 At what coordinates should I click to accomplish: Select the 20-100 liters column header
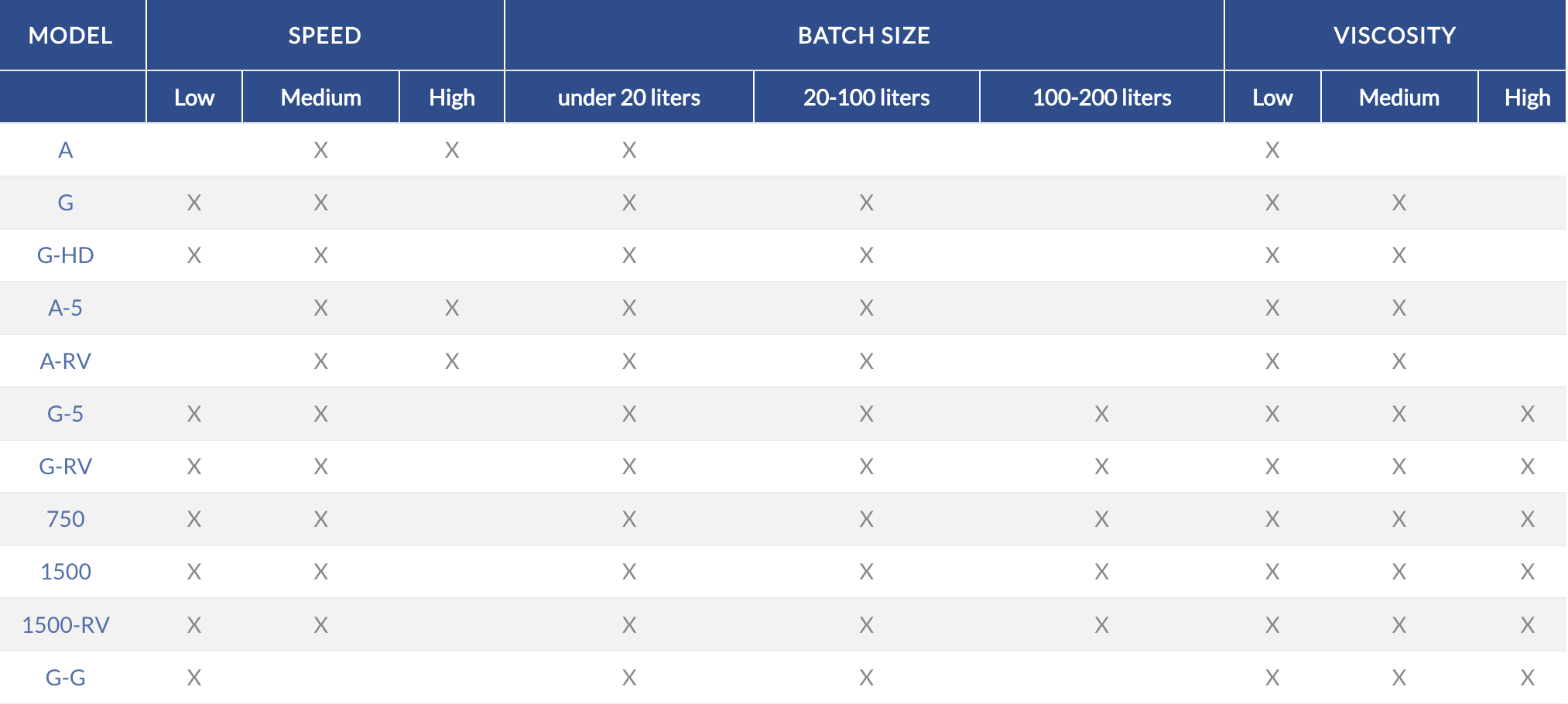click(867, 97)
